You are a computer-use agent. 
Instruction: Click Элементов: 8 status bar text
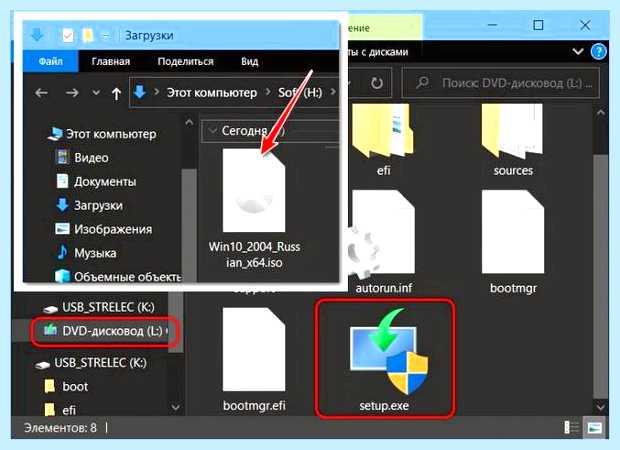60,427
